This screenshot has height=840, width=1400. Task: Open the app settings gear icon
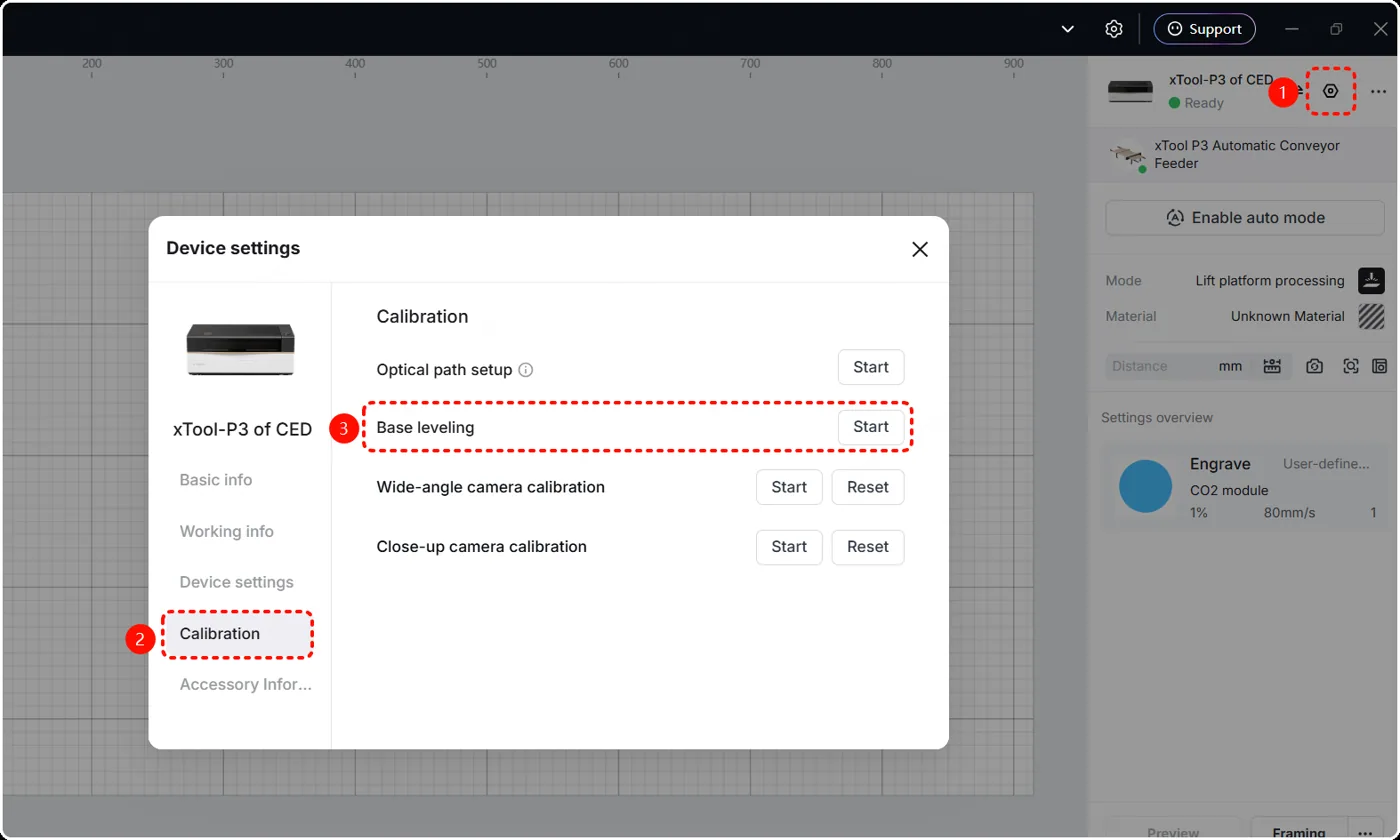[1114, 29]
